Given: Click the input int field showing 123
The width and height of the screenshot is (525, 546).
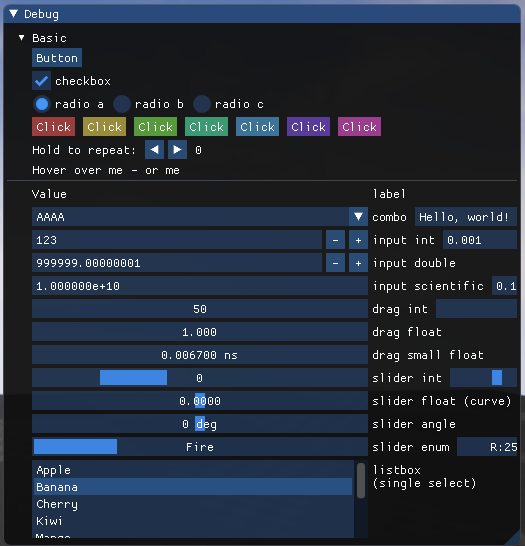Looking at the screenshot, I should point(177,240).
